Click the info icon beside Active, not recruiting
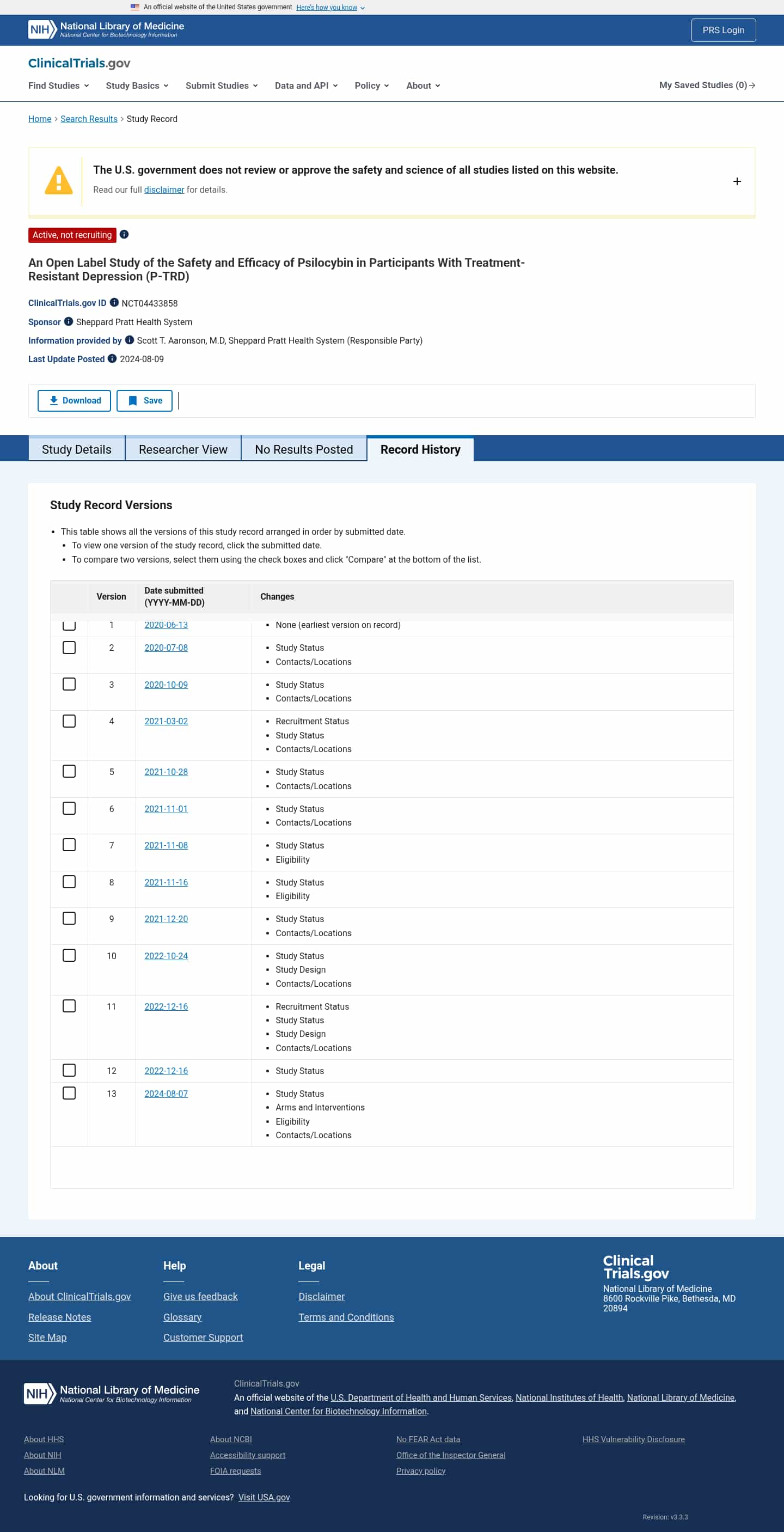This screenshot has width=784, height=1532. pos(124,234)
